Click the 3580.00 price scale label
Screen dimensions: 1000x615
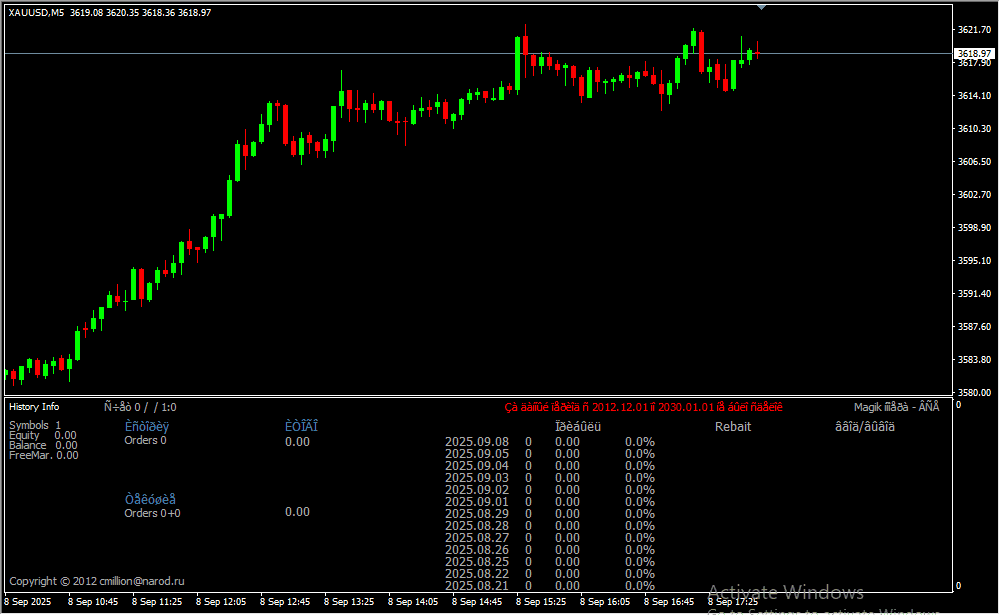click(973, 392)
